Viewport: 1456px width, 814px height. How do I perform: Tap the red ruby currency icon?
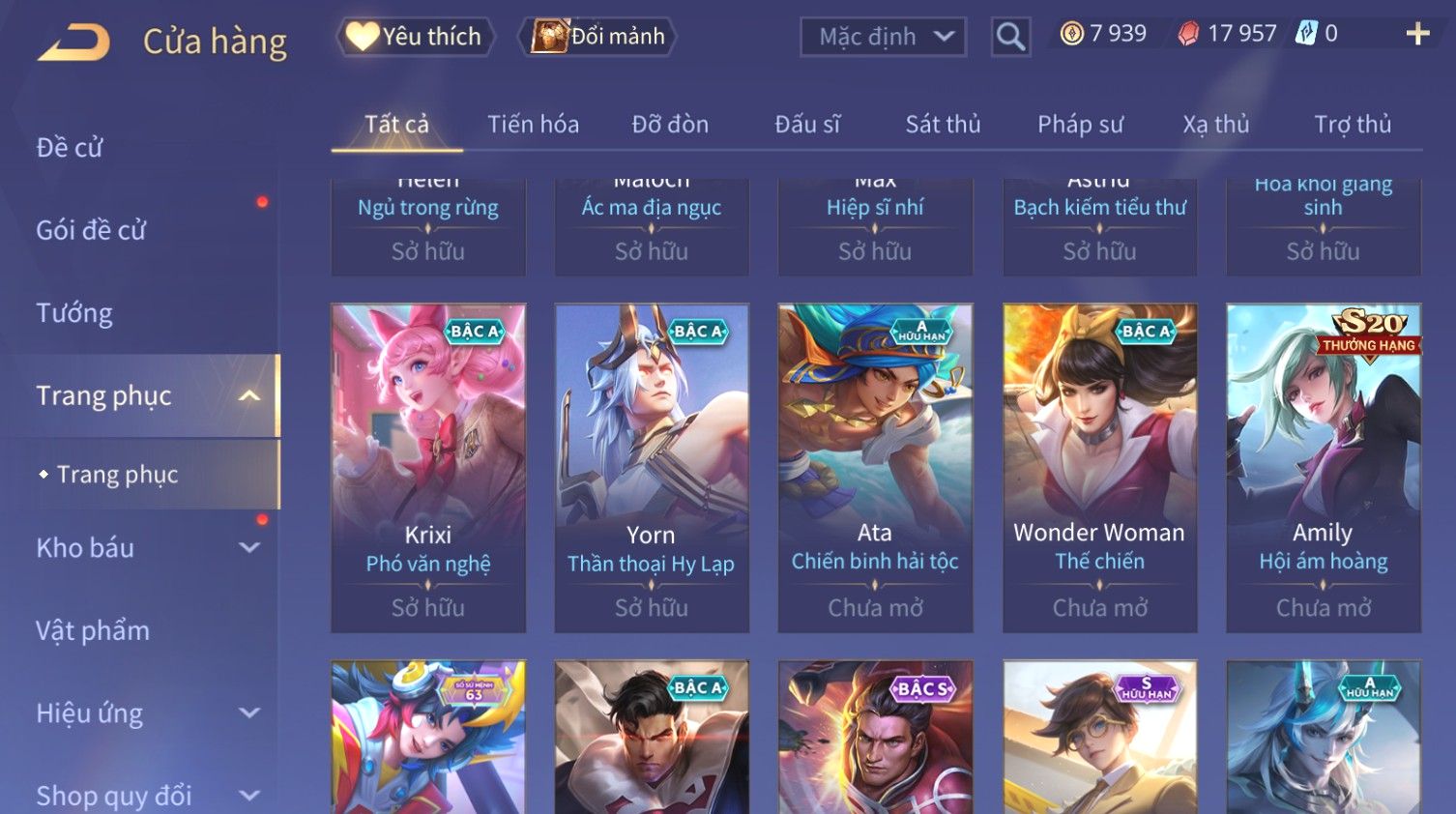tap(1188, 34)
